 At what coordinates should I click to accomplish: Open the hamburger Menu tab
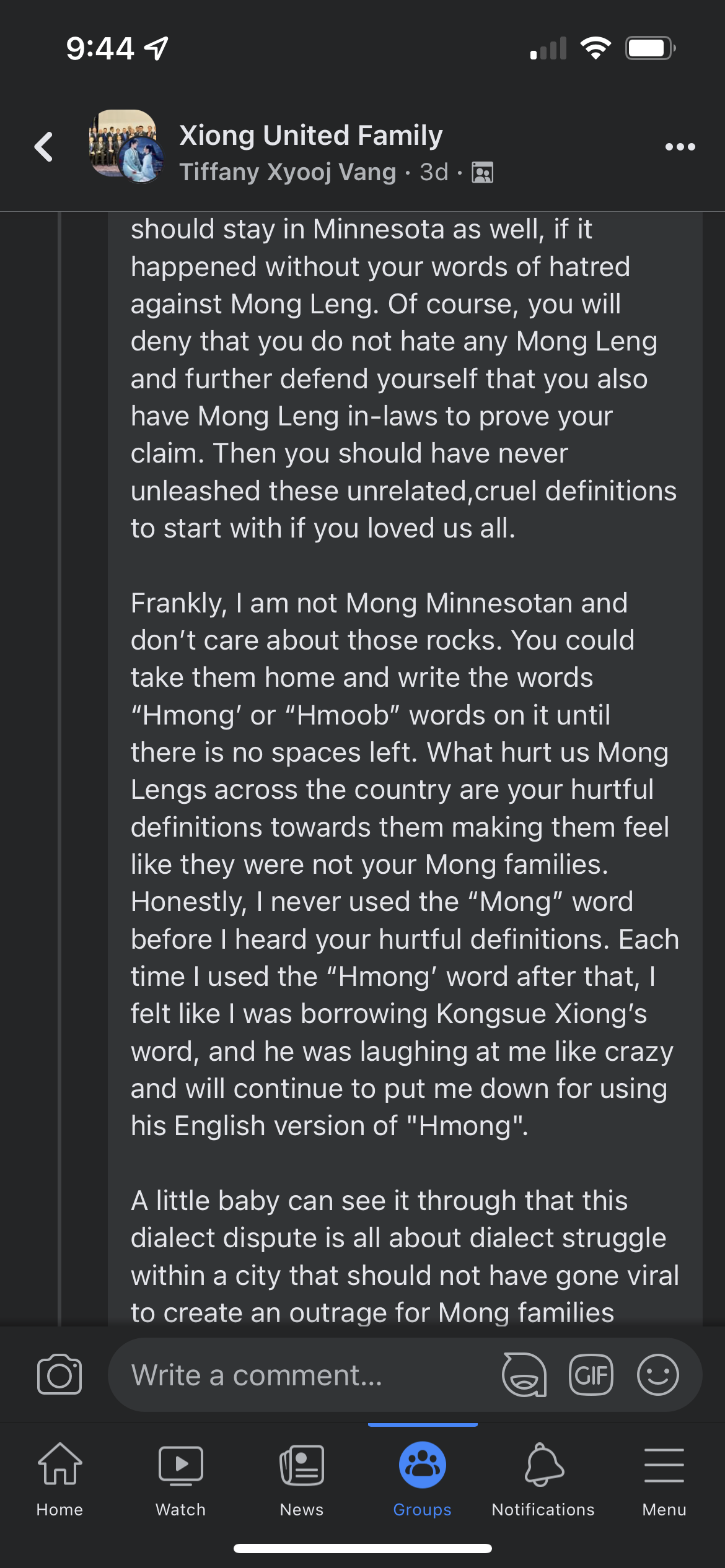(x=664, y=1478)
